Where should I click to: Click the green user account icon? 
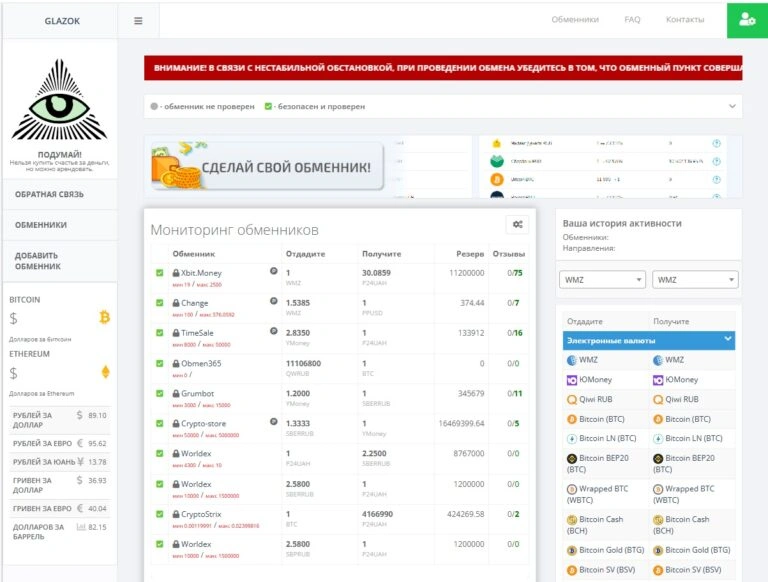747,20
